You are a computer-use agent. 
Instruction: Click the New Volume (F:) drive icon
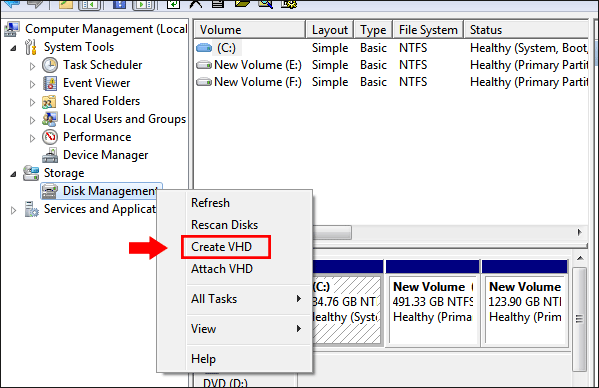(204, 82)
